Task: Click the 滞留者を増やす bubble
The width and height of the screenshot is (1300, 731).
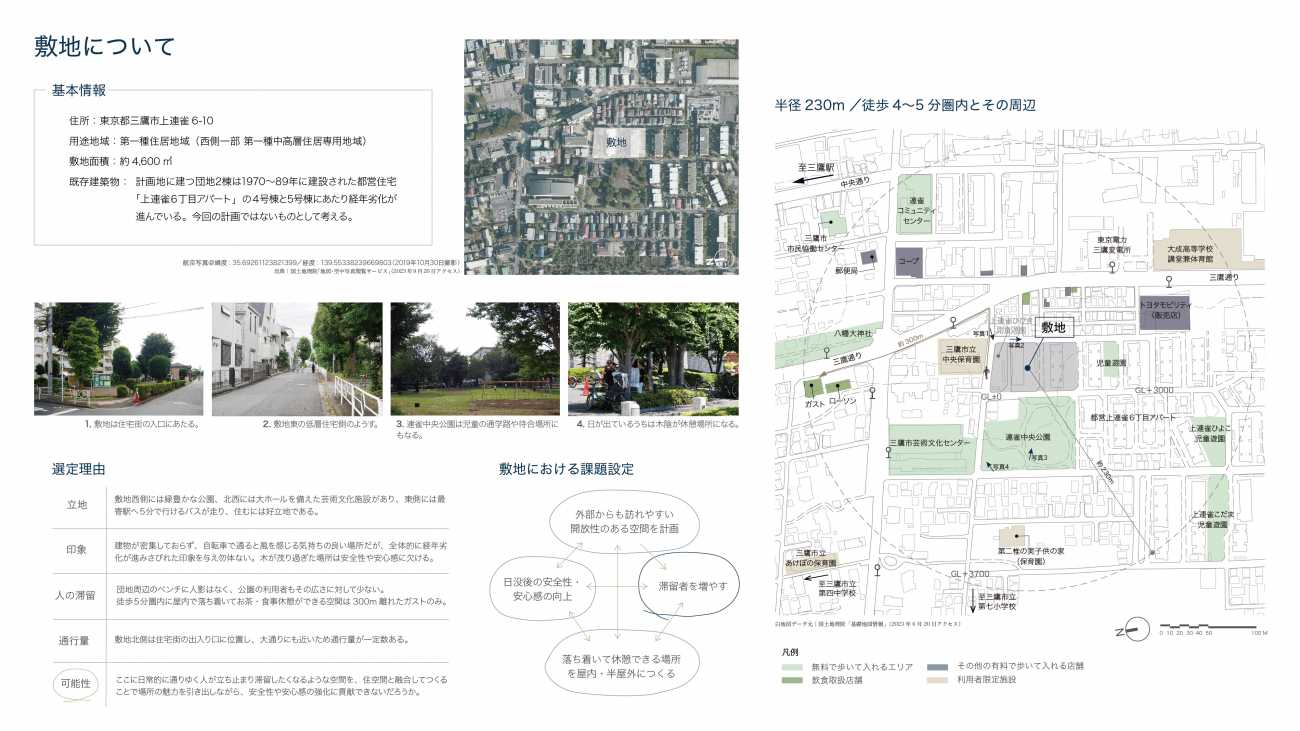Action: coord(691,585)
